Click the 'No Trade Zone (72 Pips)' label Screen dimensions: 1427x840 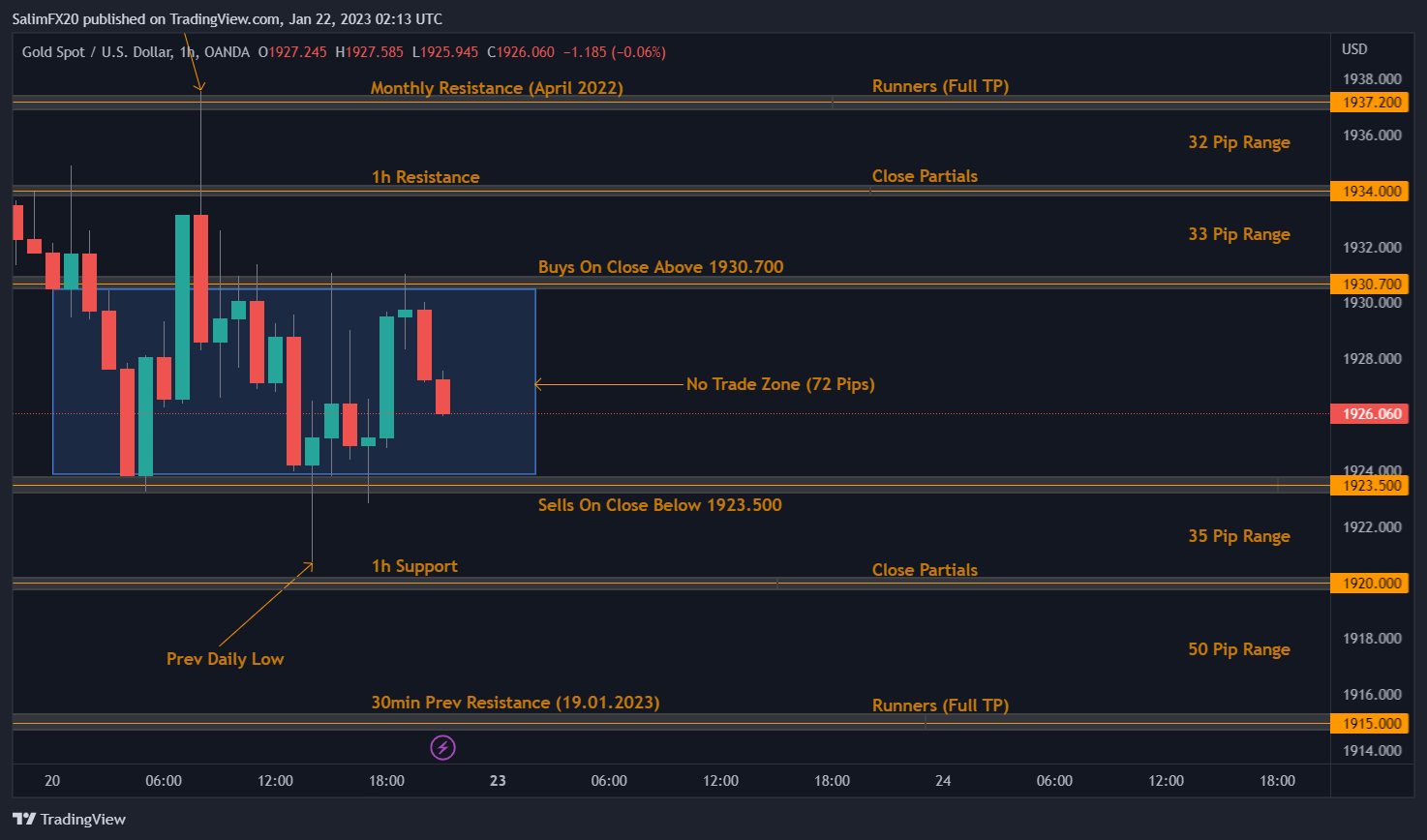(780, 384)
